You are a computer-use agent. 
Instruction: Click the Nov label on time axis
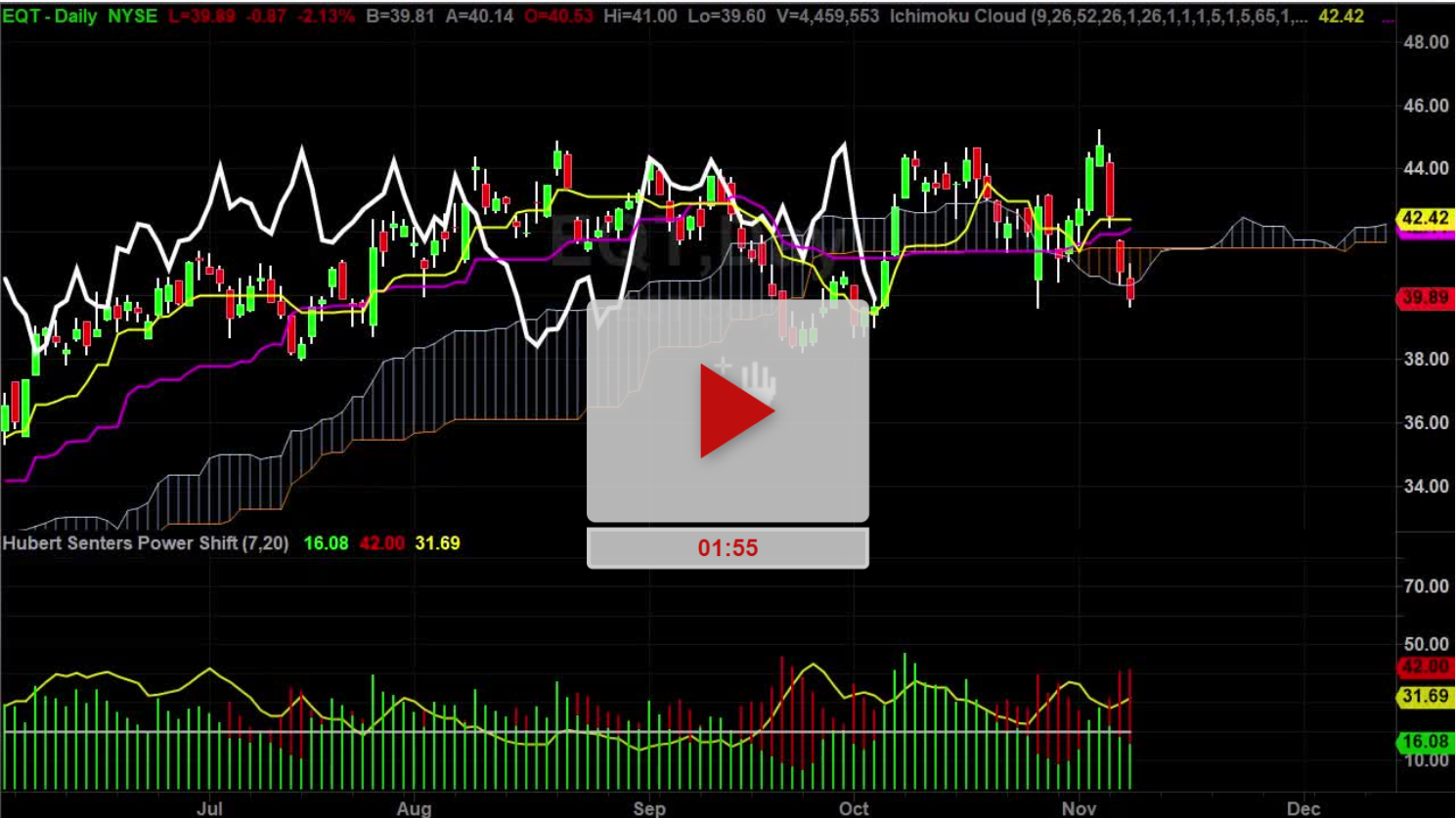click(x=1079, y=808)
